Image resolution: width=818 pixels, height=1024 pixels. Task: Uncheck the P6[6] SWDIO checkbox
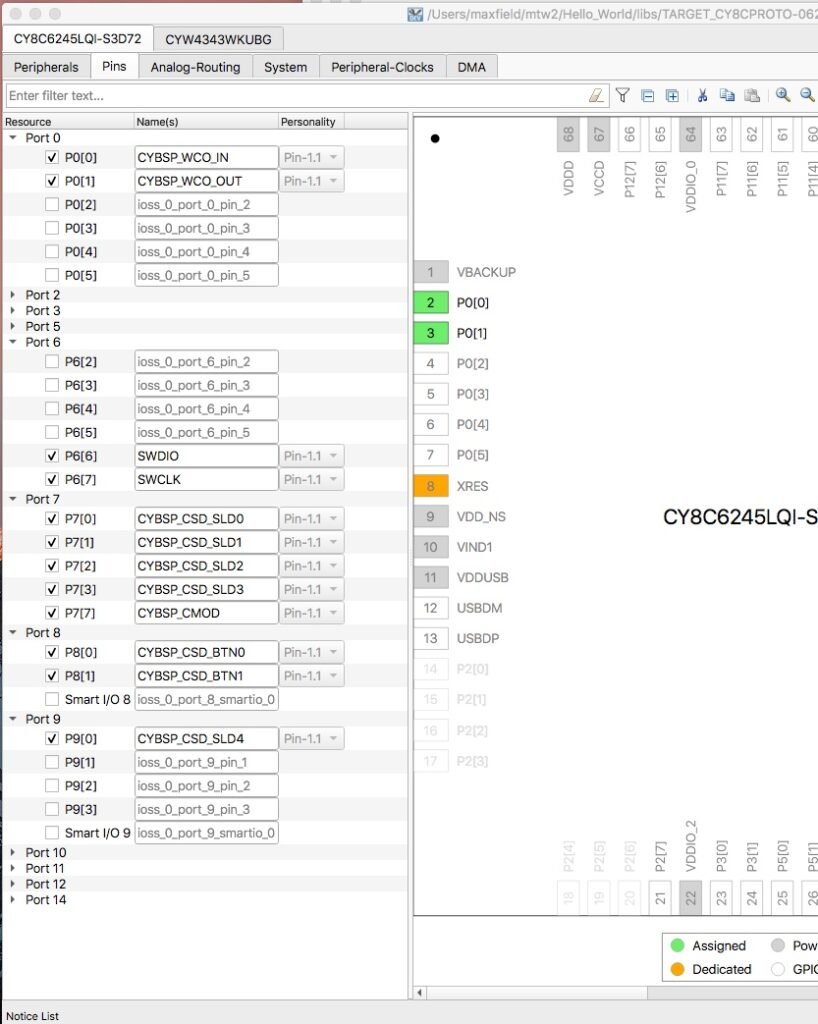click(52, 456)
